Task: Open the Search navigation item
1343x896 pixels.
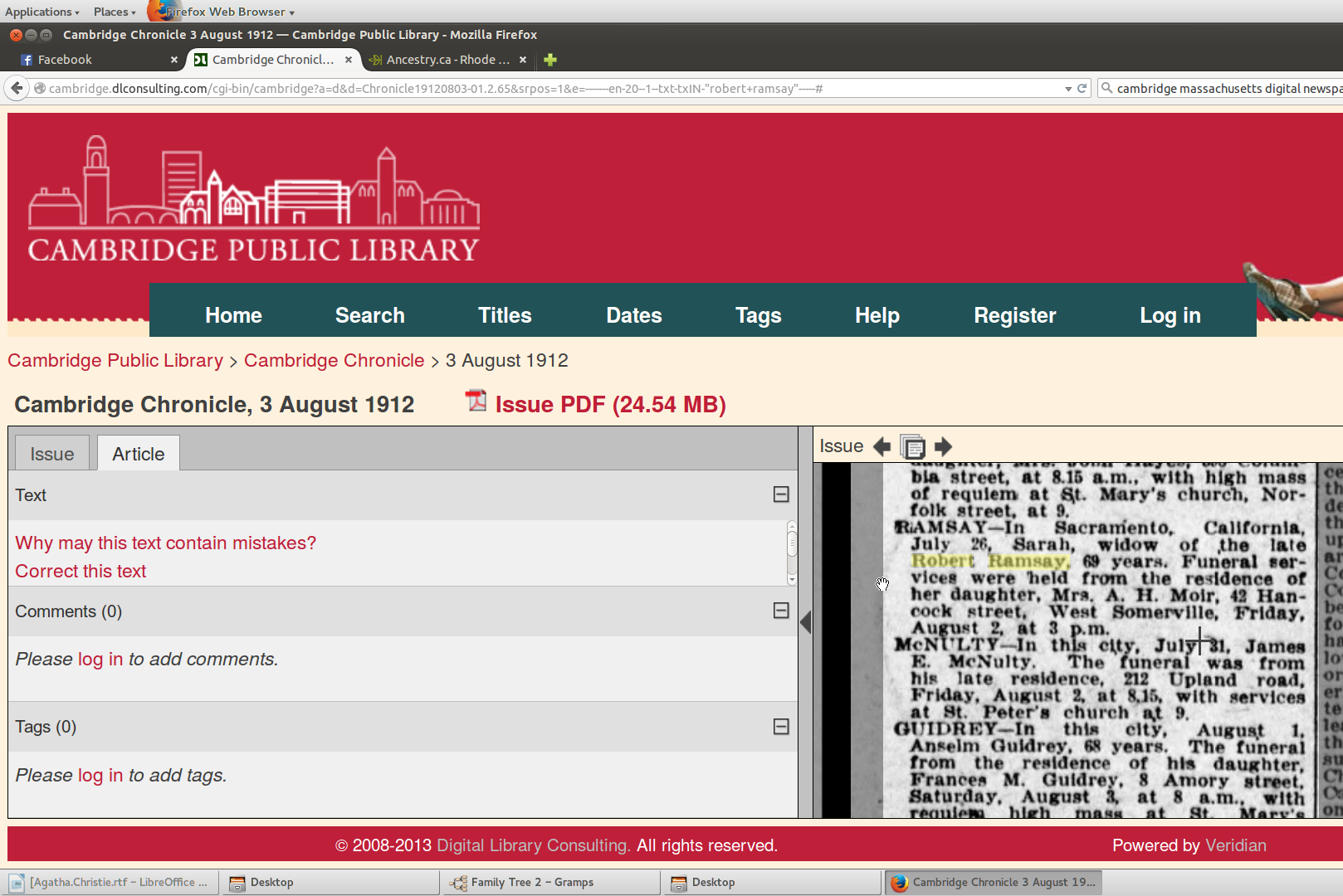Action: click(x=369, y=315)
